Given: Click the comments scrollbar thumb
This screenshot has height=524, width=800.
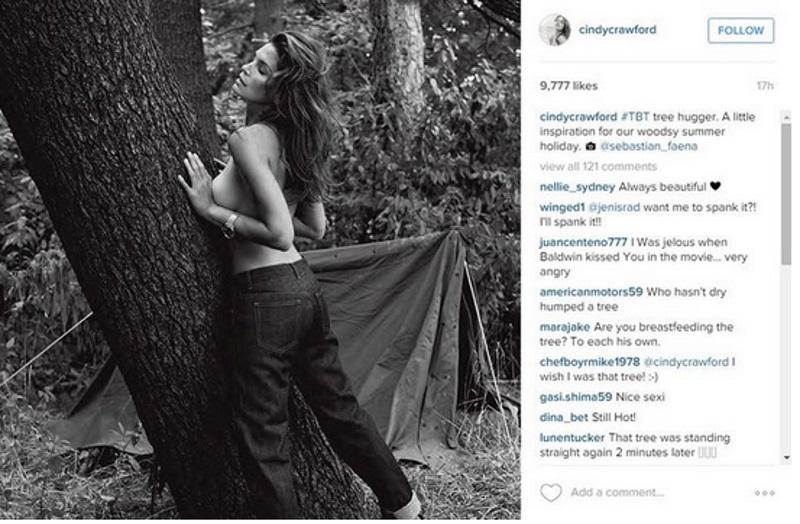Looking at the screenshot, I should tap(786, 194).
